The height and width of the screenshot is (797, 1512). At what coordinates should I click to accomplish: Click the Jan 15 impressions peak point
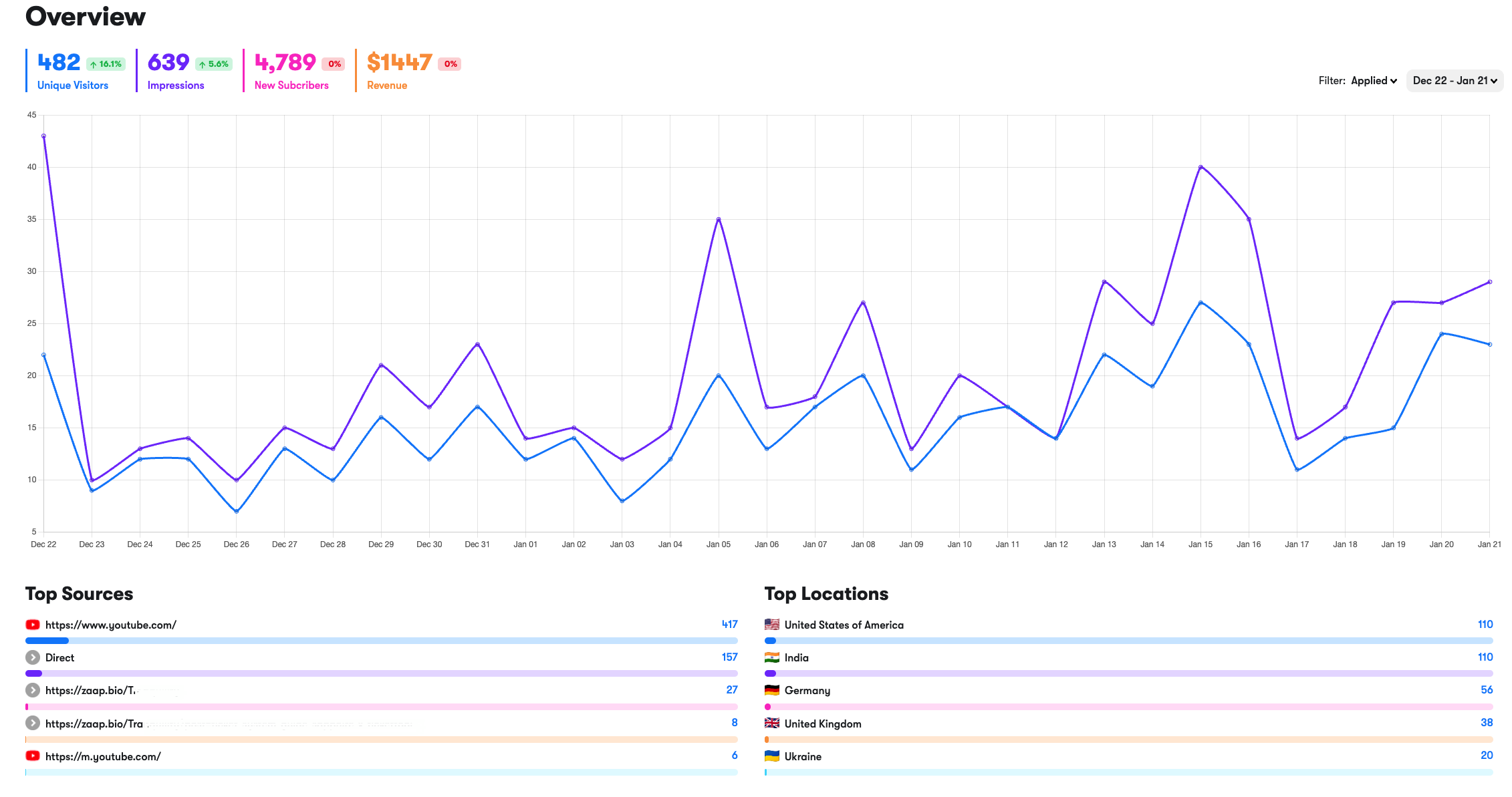[1201, 167]
